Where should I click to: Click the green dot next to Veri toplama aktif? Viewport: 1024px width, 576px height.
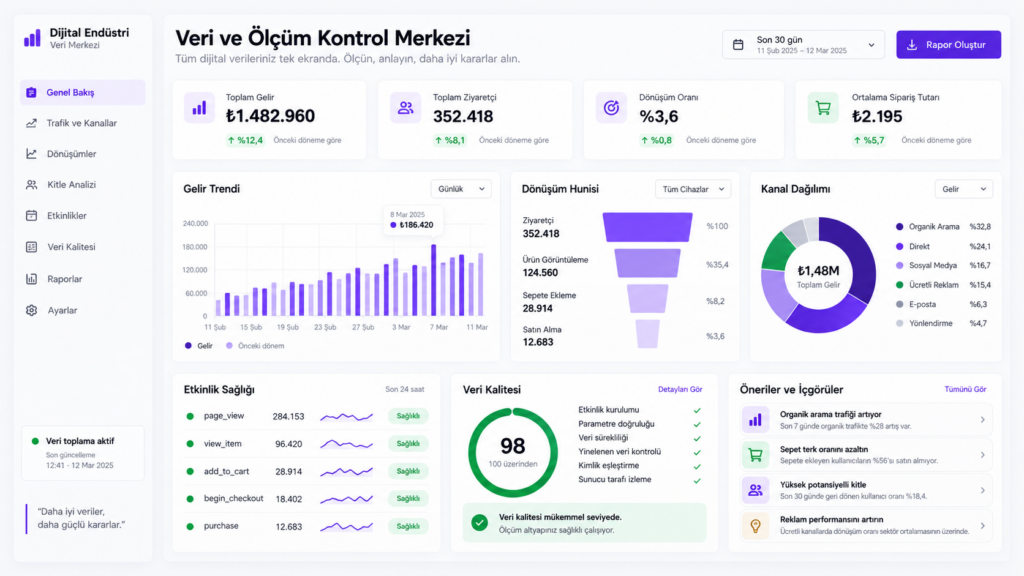point(35,441)
